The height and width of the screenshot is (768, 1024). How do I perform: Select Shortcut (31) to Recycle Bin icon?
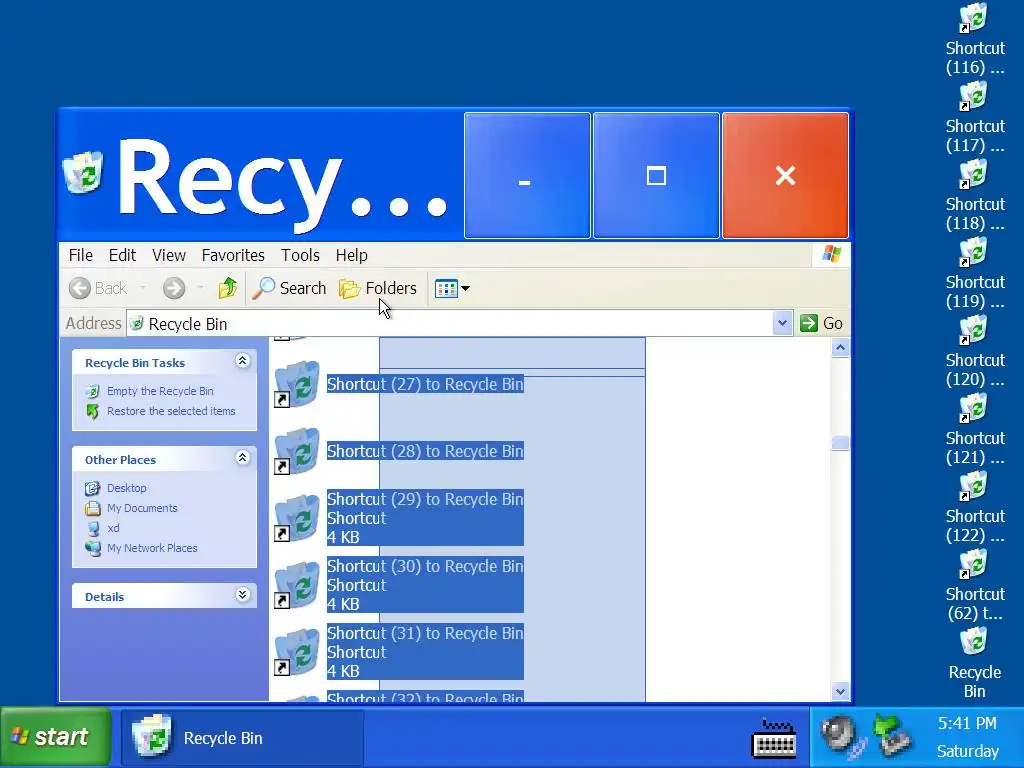click(297, 652)
